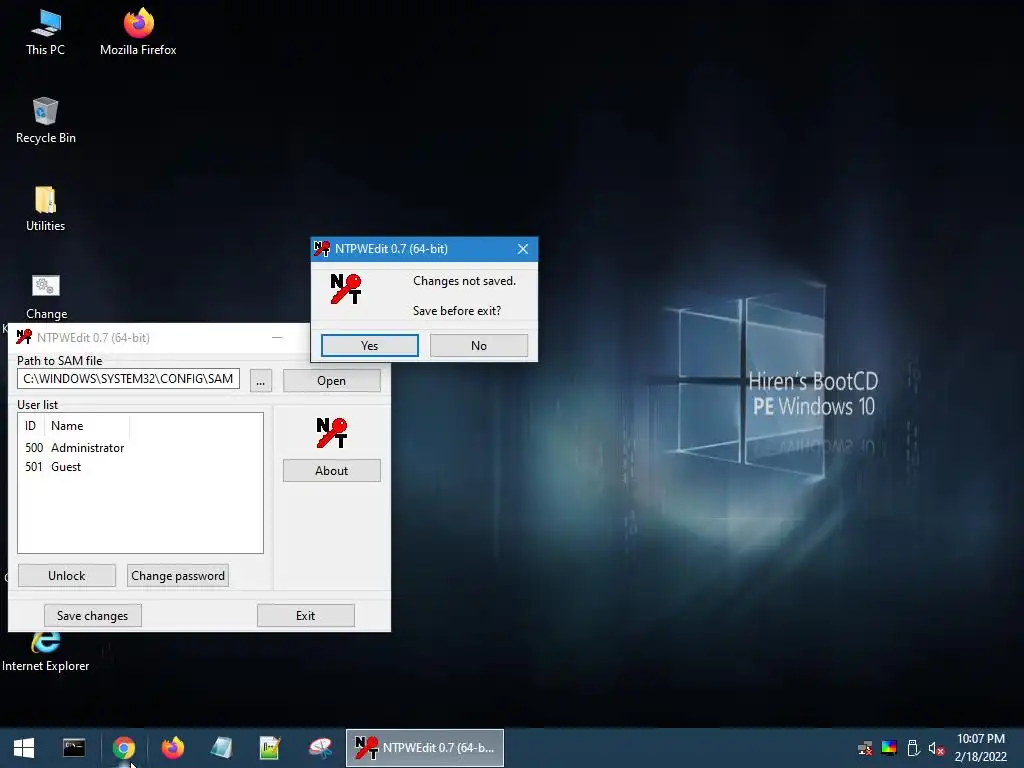Open the green chart notepad taskbar icon

[x=270, y=748]
